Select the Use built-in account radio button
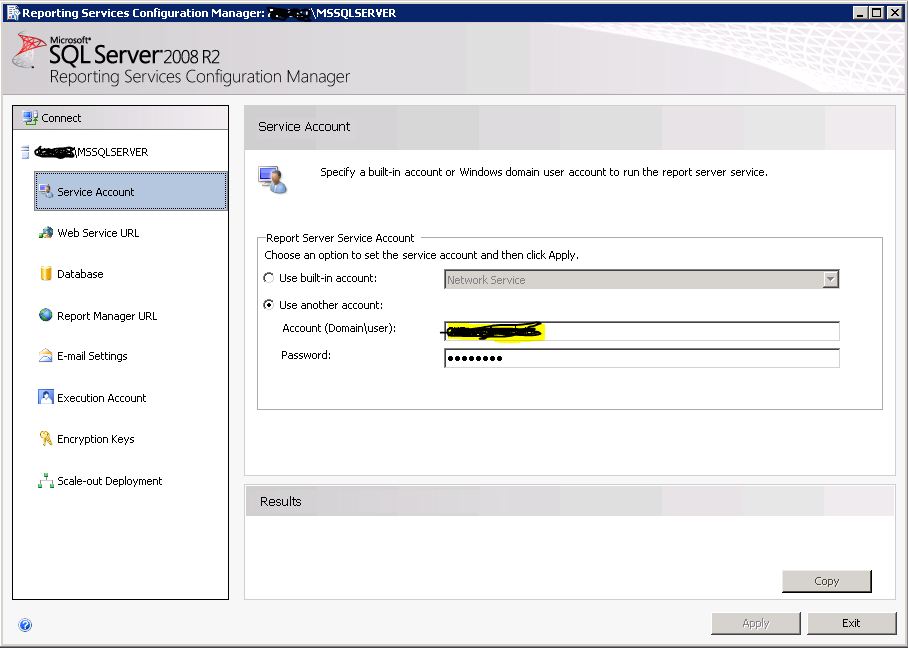The image size is (908, 648). click(x=268, y=279)
